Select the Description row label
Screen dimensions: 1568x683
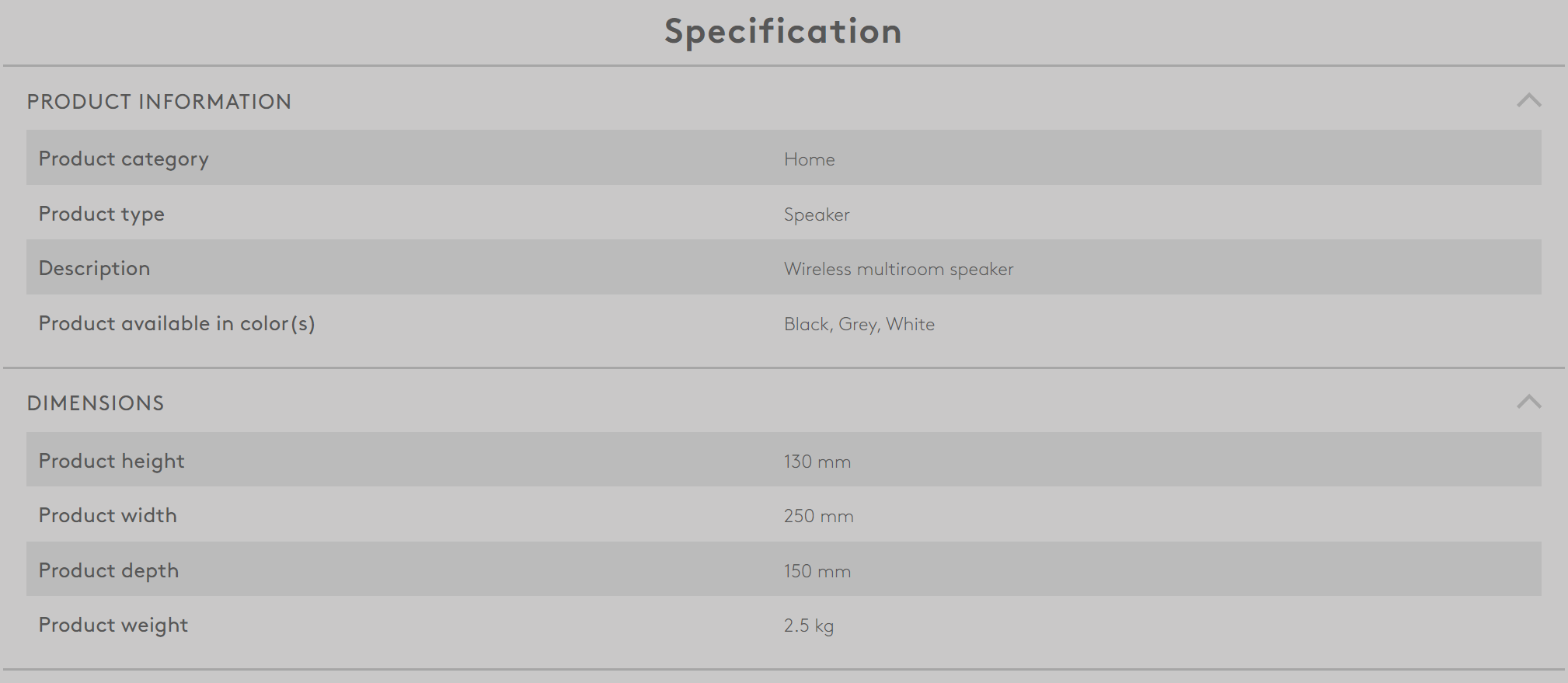94,269
